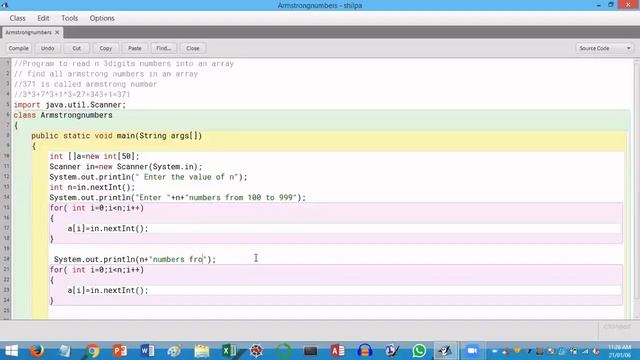Switch to the BlueJ taskbar icon
This screenshot has width=640, height=360.
445,351
